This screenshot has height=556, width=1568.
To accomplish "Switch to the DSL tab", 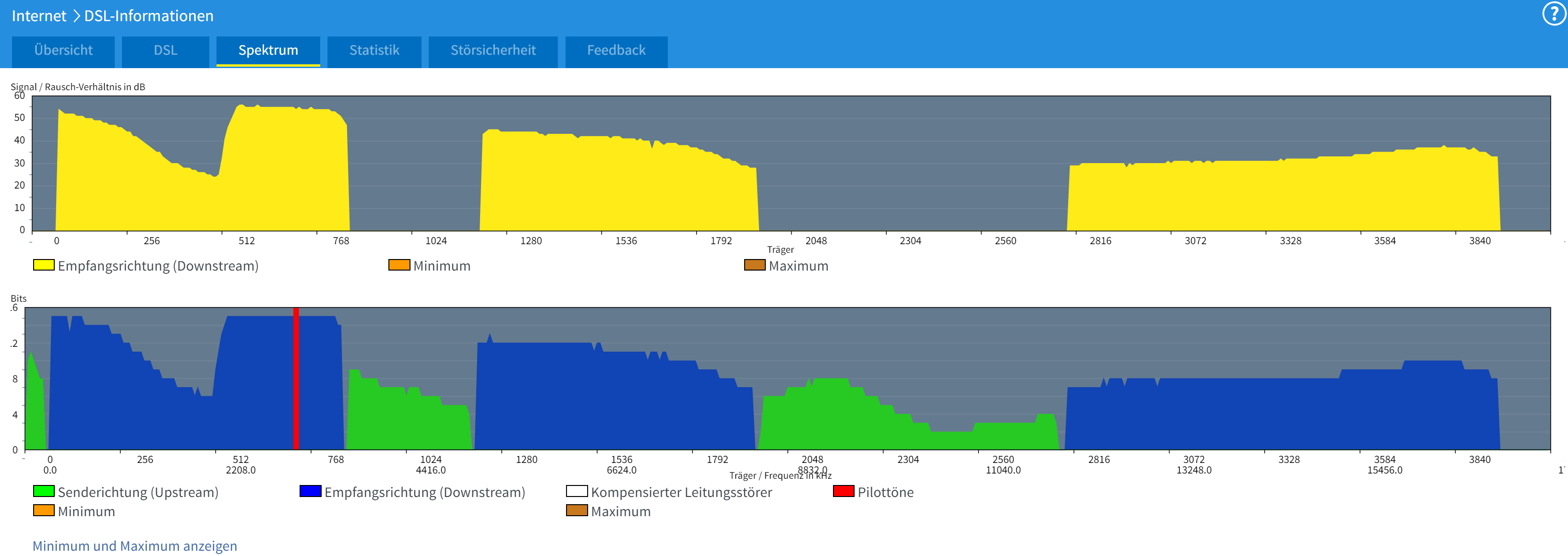I will coord(165,50).
